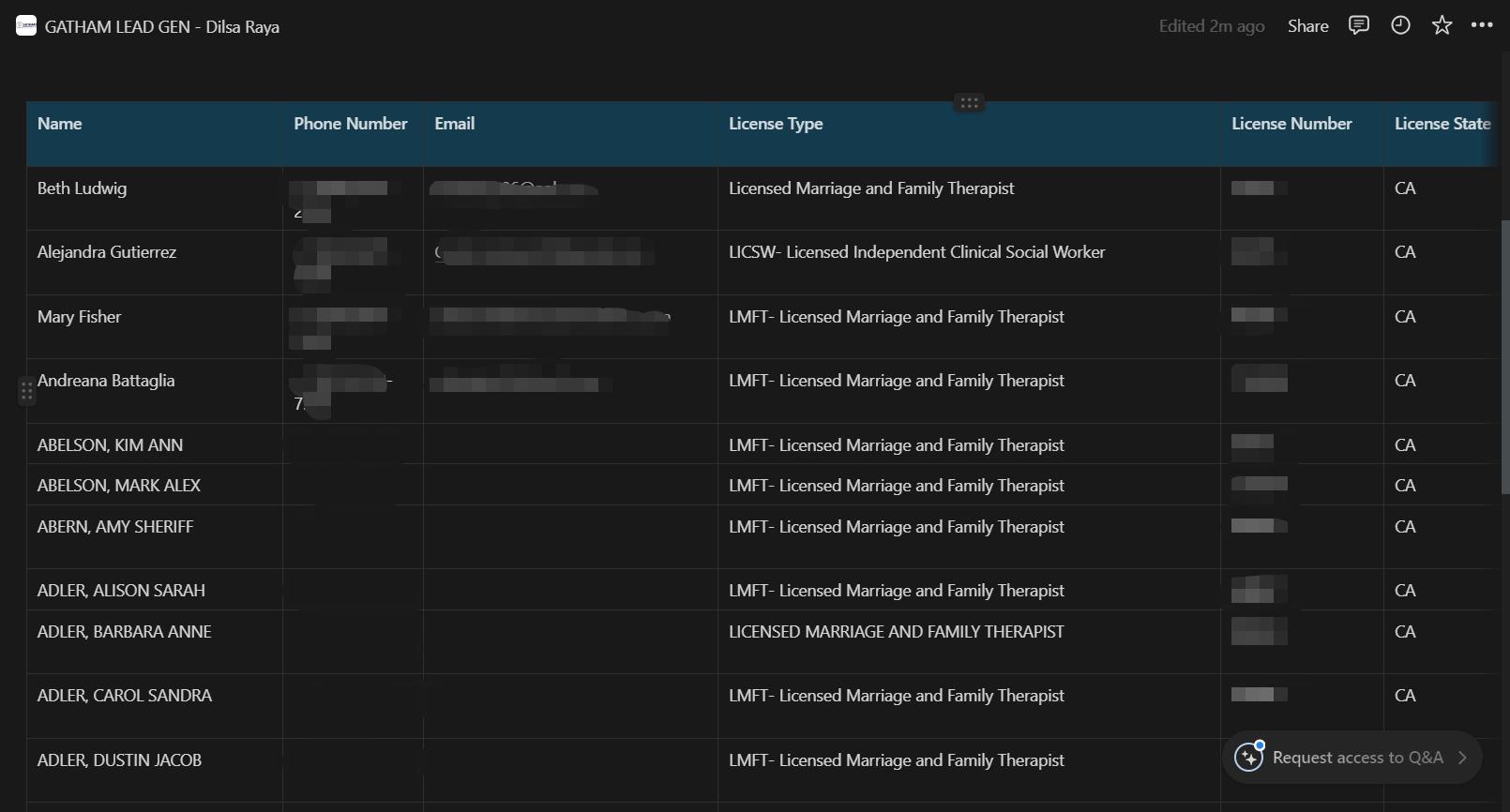
Task: Click the vertical scrollbar
Action: [1504, 356]
